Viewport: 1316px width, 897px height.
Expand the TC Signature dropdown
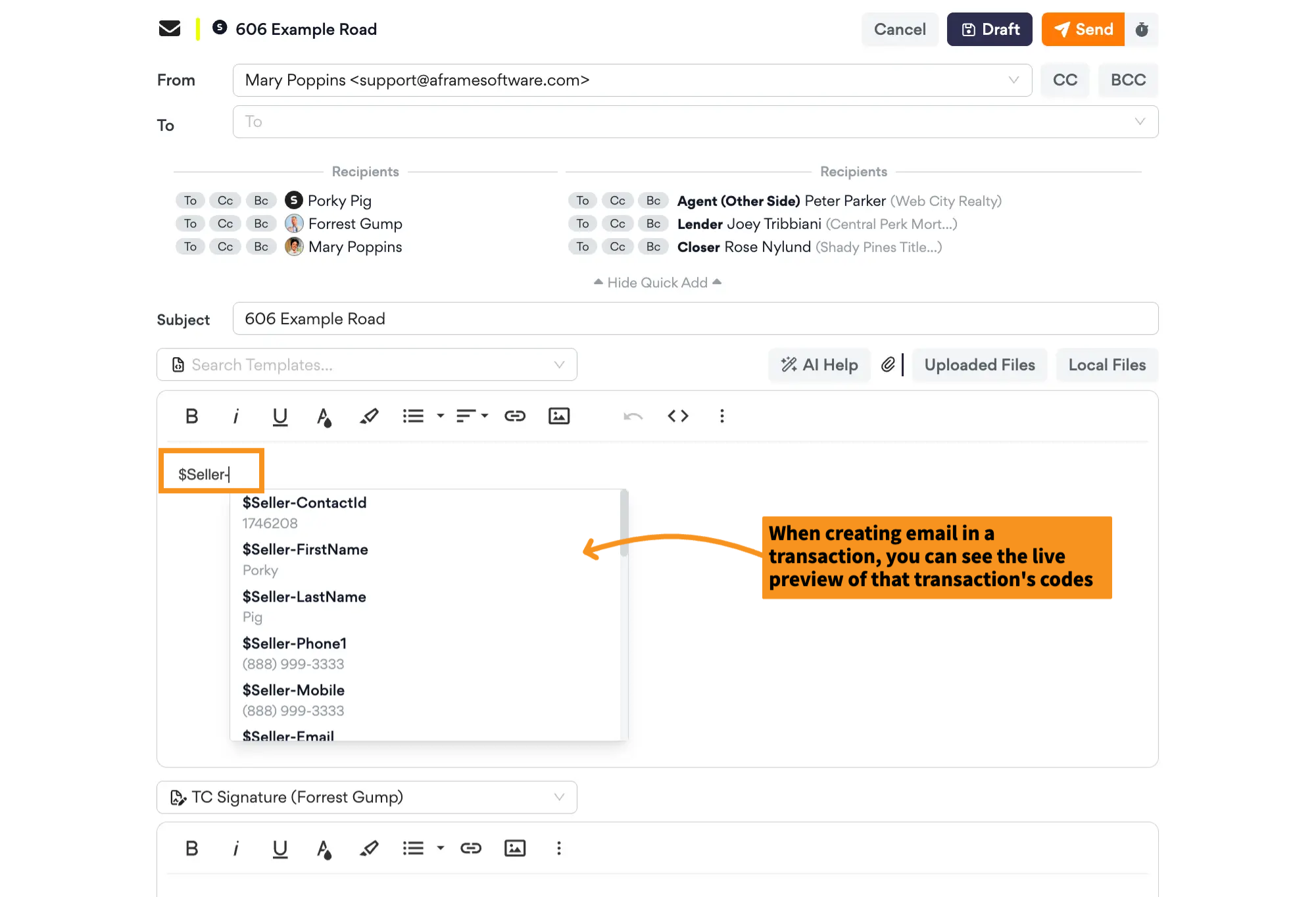click(366, 797)
